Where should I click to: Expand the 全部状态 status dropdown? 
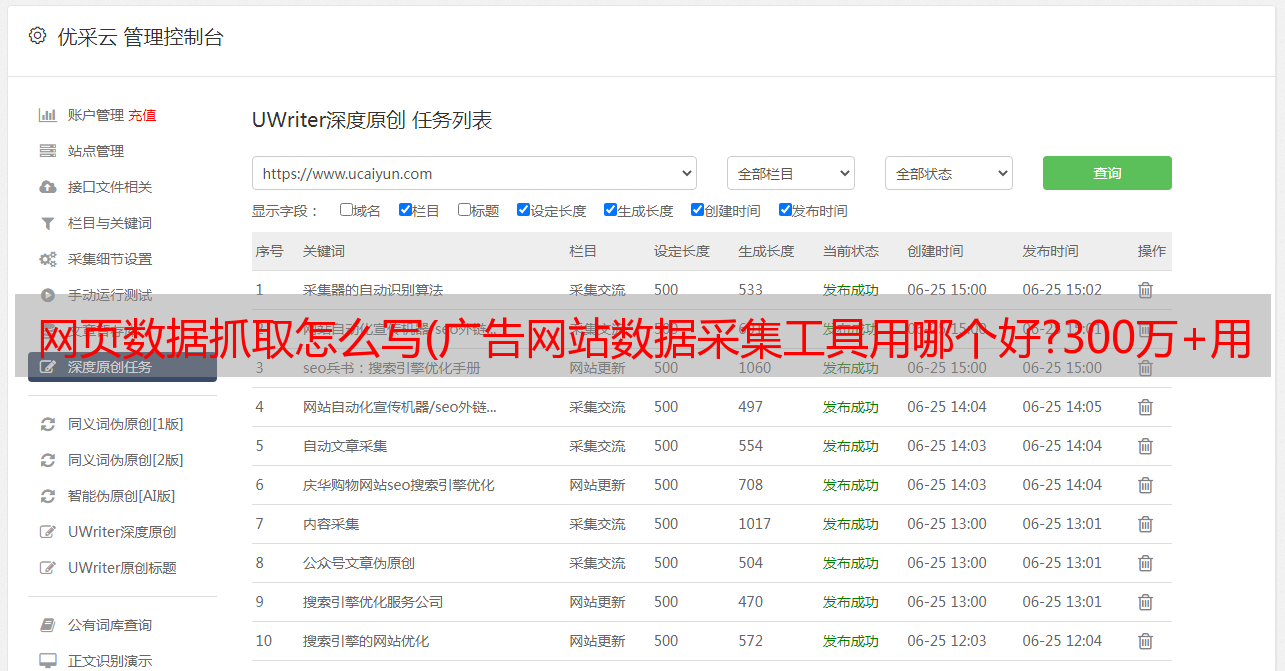tap(949, 173)
